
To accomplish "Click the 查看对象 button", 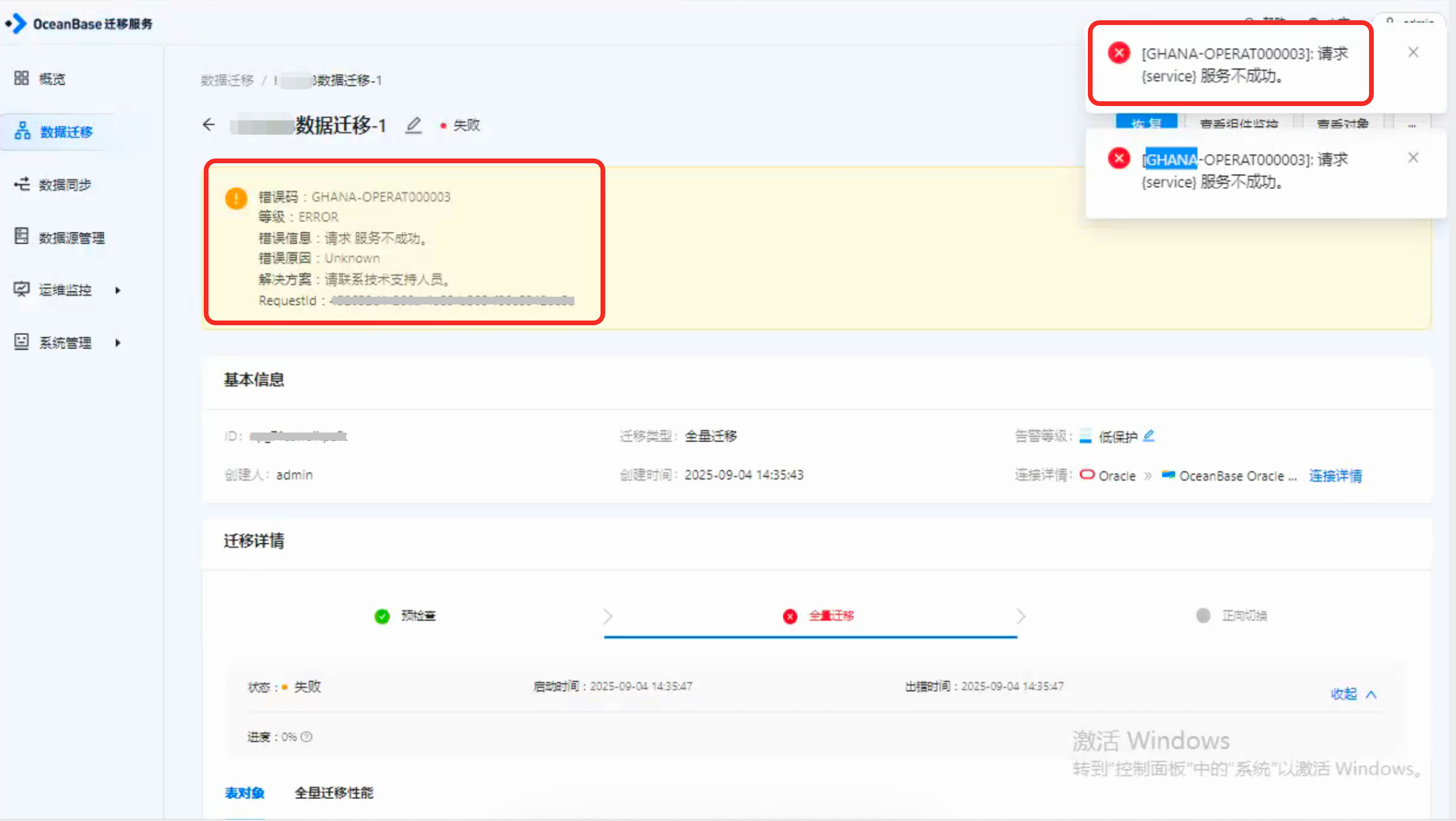I will pos(1343,122).
